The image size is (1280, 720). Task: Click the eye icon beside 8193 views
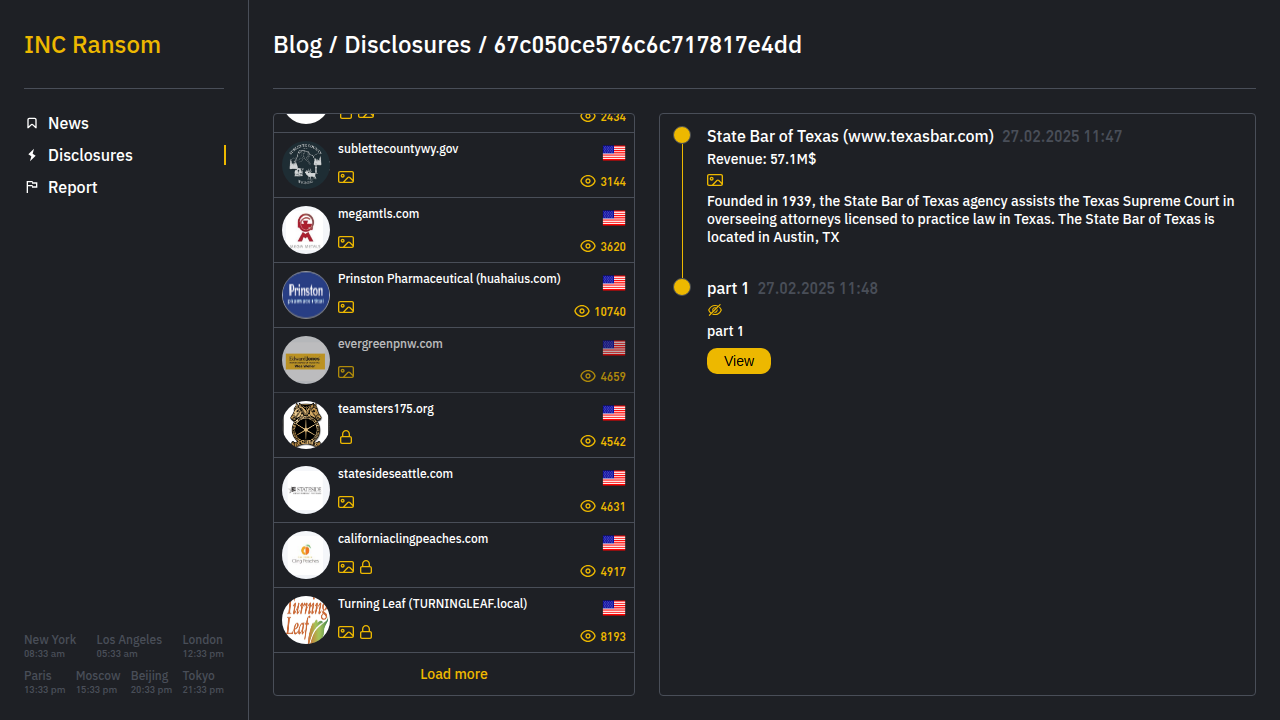(588, 636)
